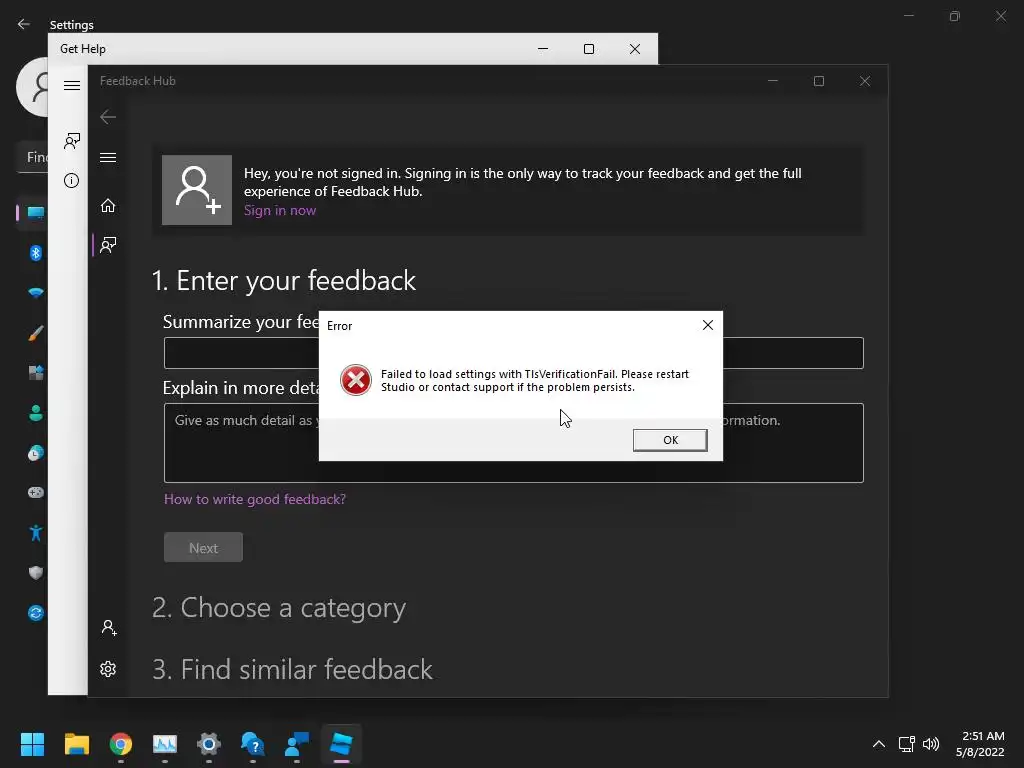The height and width of the screenshot is (768, 1024).
Task: Close the Feedback Hub window
Action: click(x=865, y=81)
